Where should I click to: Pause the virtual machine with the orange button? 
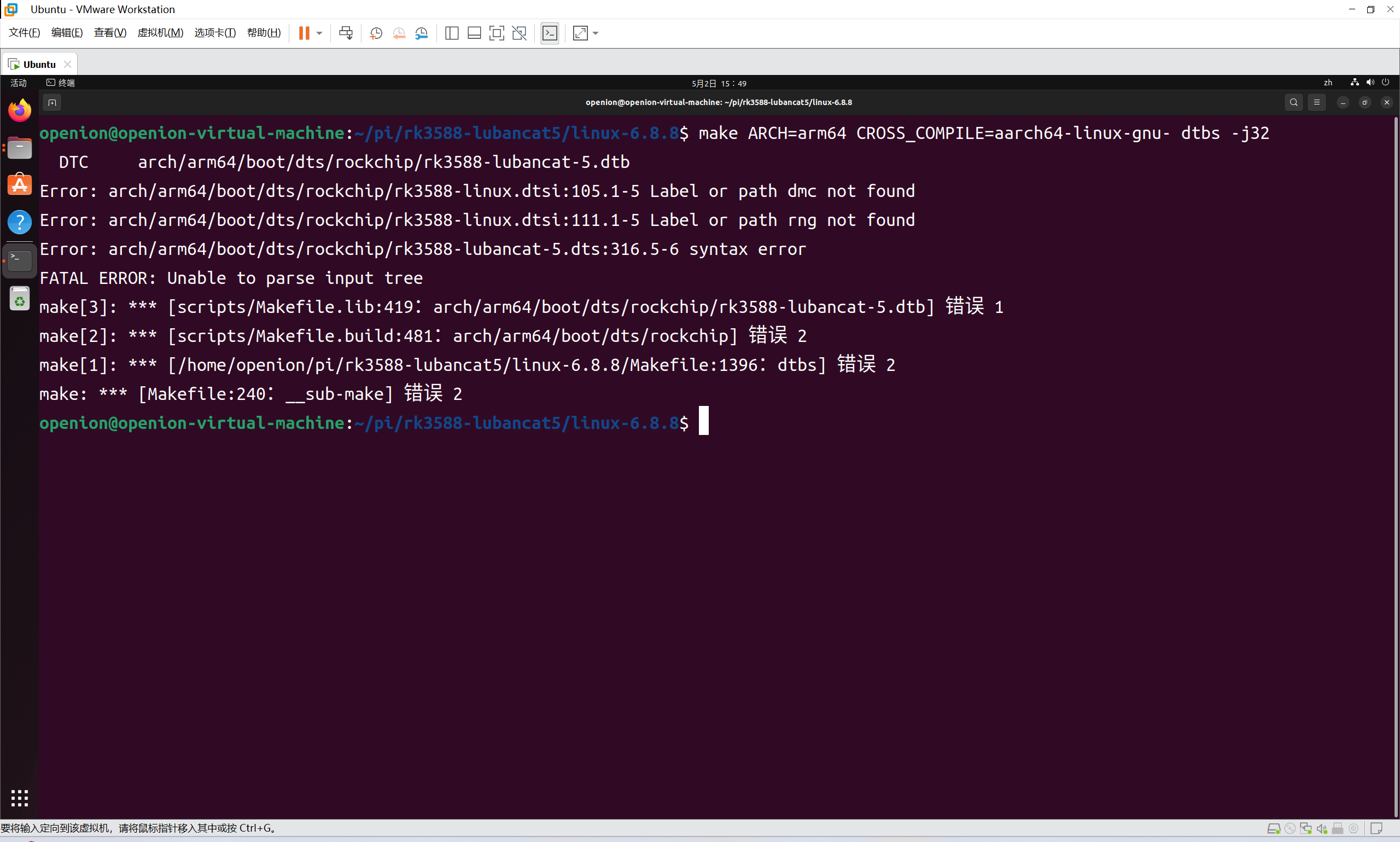click(x=304, y=33)
